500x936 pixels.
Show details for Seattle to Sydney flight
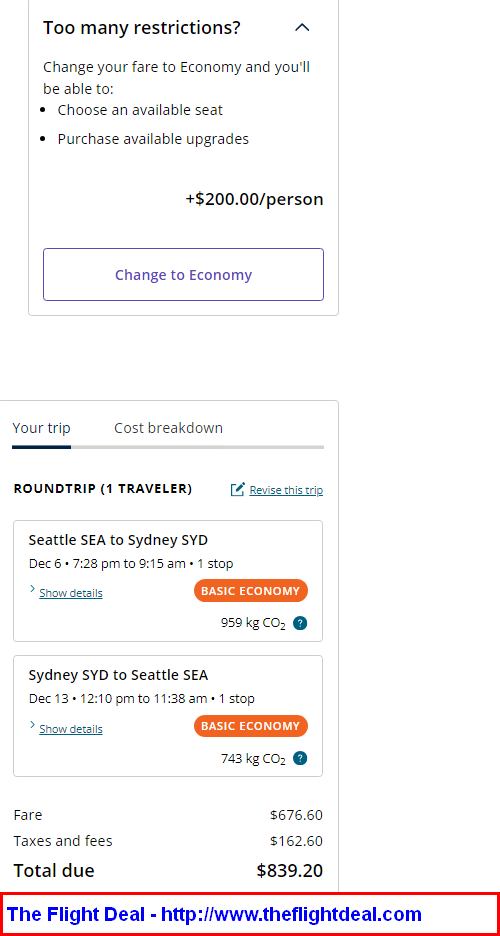click(70, 593)
